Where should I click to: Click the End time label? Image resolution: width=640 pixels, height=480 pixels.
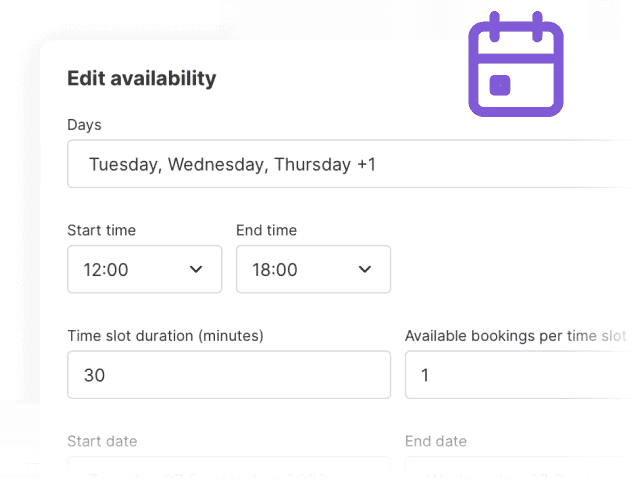266,230
